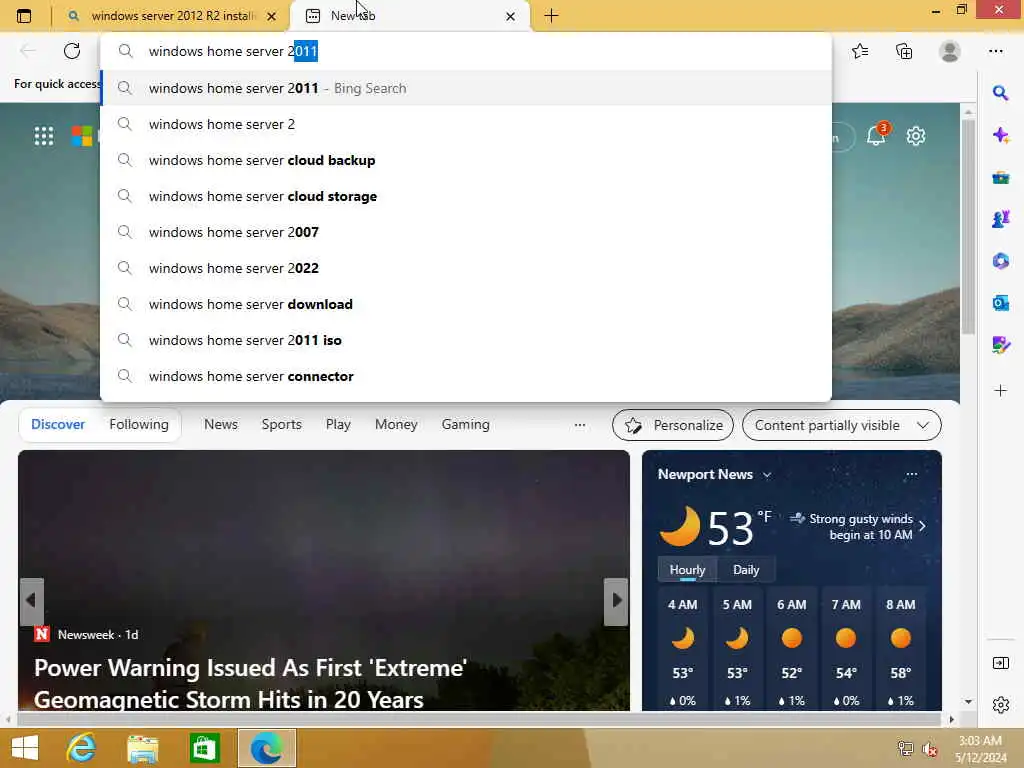Viewport: 1024px width, 768px height.
Task: Choose suggestion windows home server cloud storage
Action: (466, 196)
